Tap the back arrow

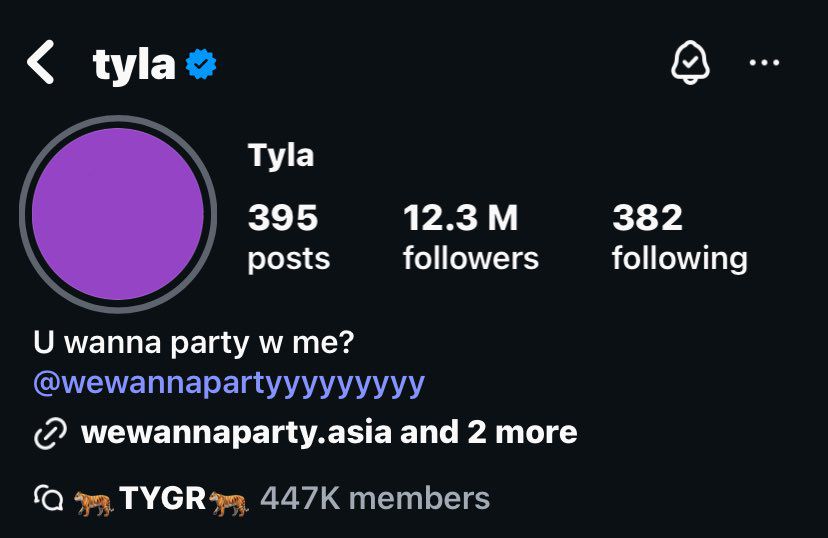point(41,65)
